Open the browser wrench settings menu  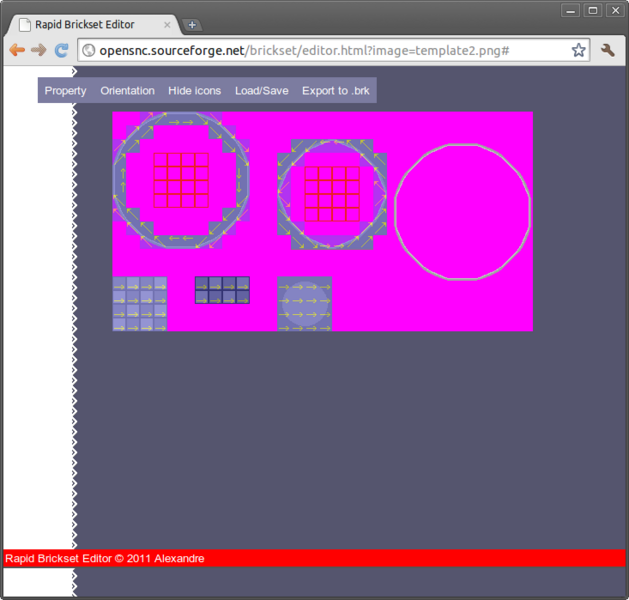tap(608, 50)
